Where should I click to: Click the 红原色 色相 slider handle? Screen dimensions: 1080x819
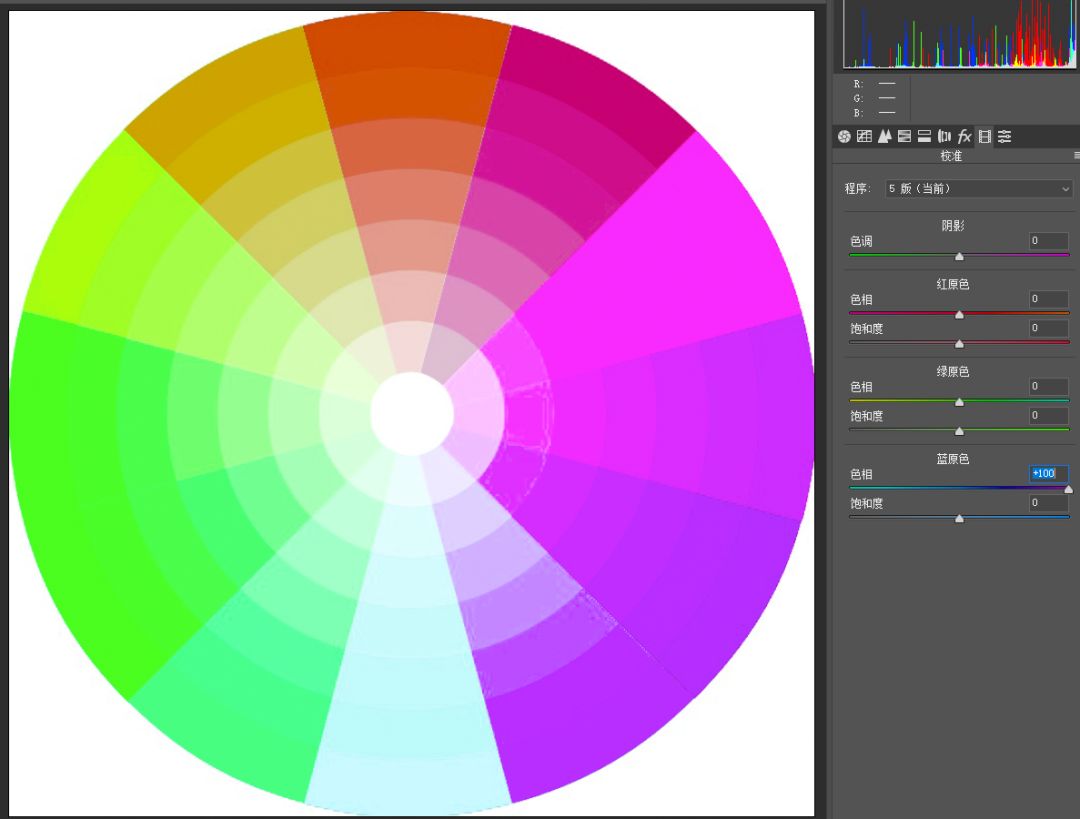point(959,315)
